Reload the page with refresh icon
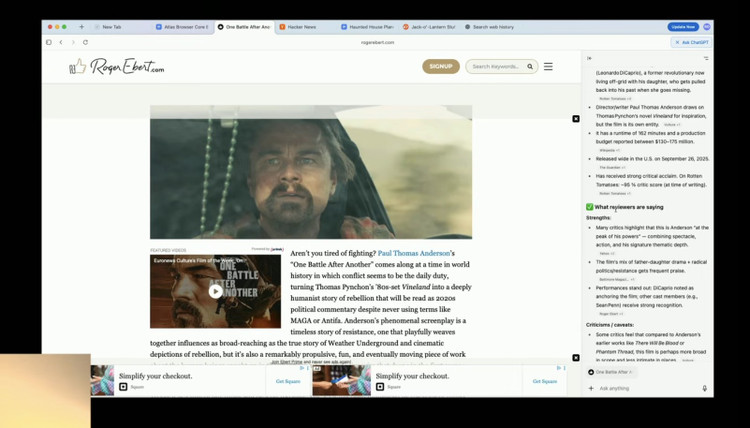The height and width of the screenshot is (428, 750). 85,42
